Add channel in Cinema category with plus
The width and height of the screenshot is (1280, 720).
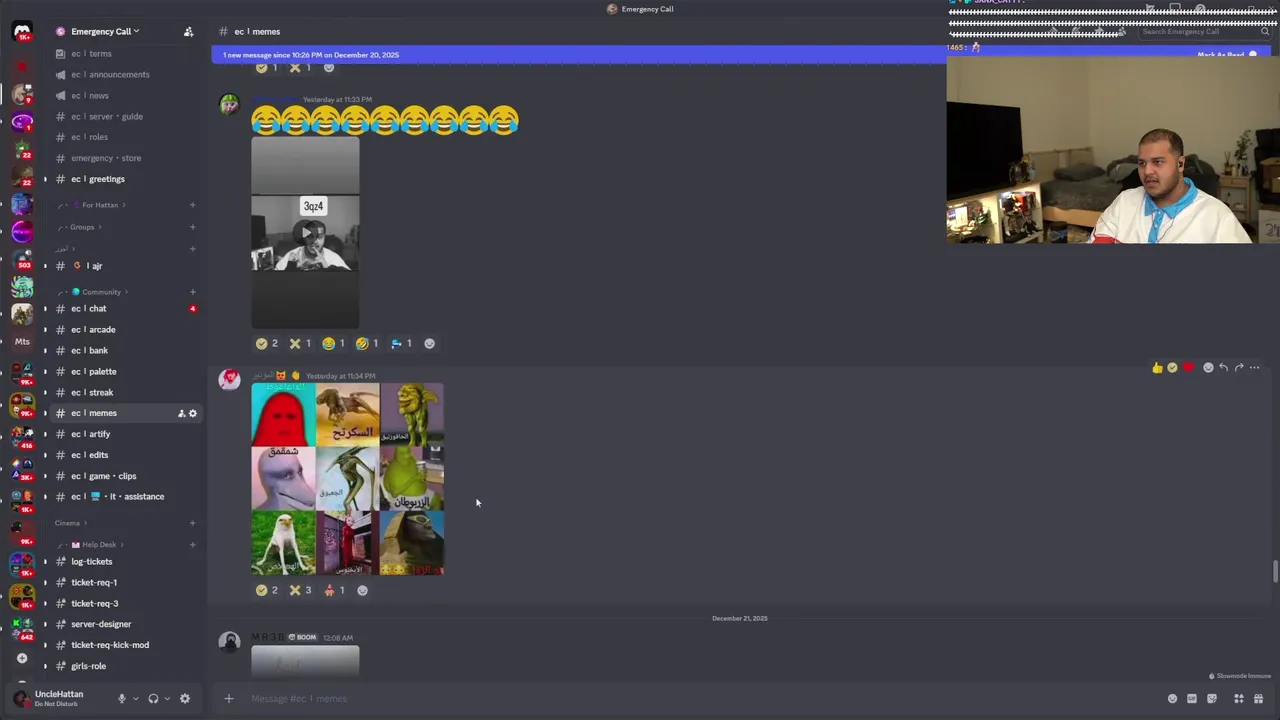pos(192,523)
